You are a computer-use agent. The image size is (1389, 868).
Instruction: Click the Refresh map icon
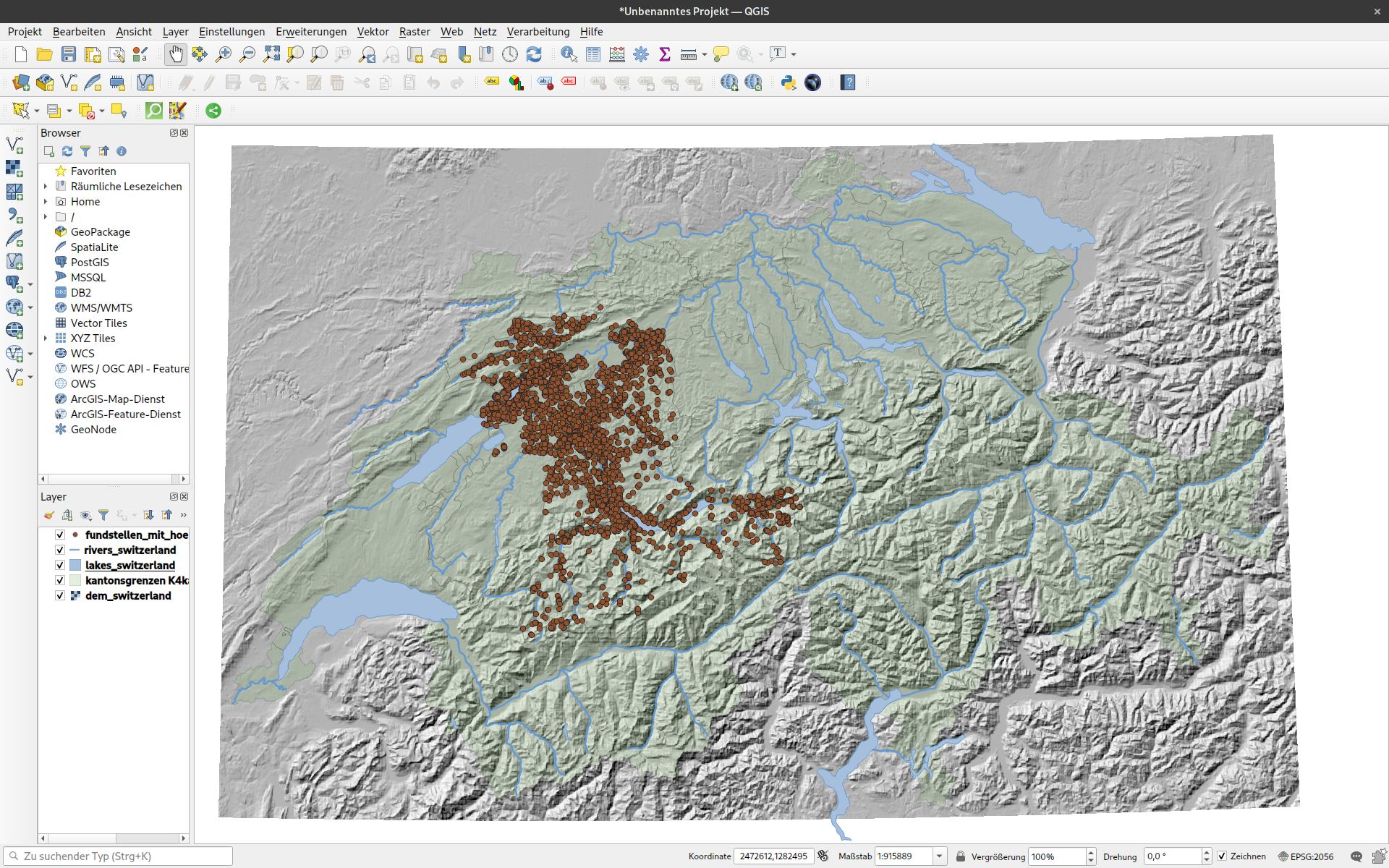coord(534,54)
